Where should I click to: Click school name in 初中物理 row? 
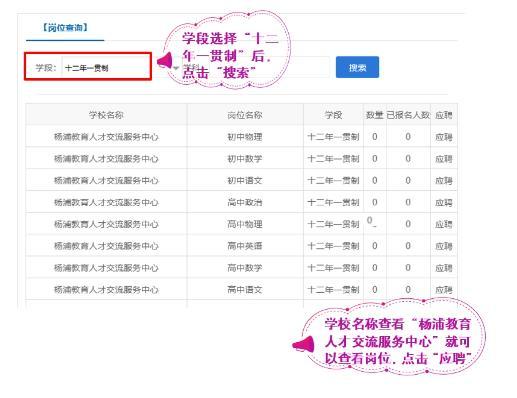[106, 137]
